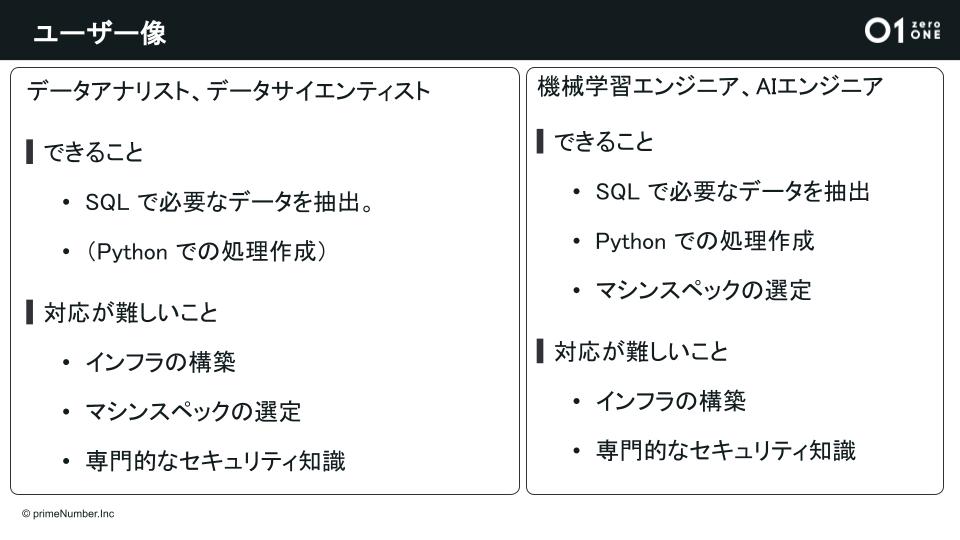Select the slide title ユーザー像
960x540 pixels.
tap(99, 33)
